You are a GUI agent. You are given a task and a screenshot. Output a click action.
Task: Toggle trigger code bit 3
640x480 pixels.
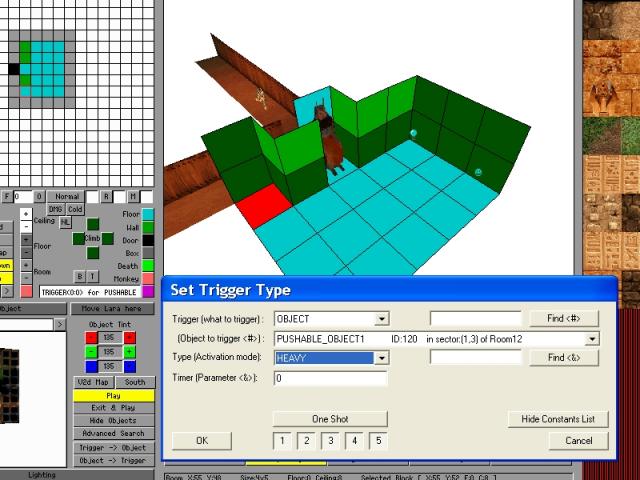(x=331, y=441)
